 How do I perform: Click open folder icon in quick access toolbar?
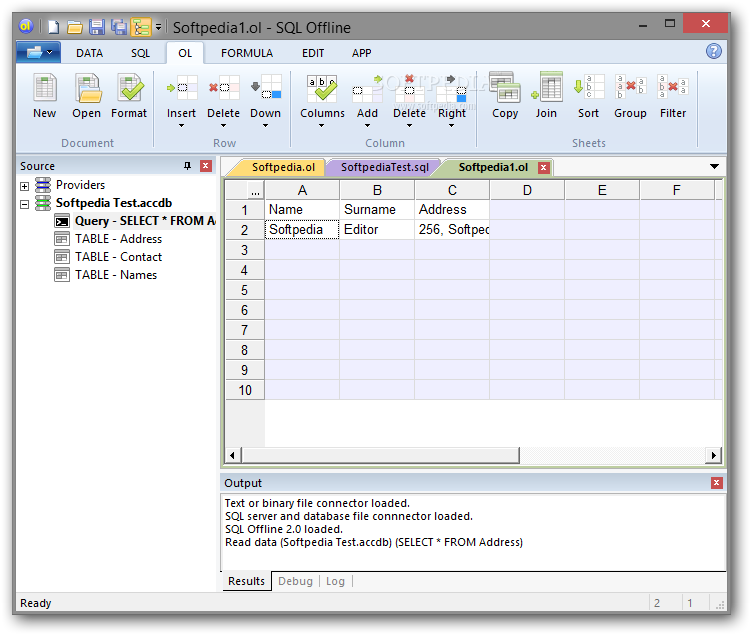pyautogui.click(x=75, y=27)
